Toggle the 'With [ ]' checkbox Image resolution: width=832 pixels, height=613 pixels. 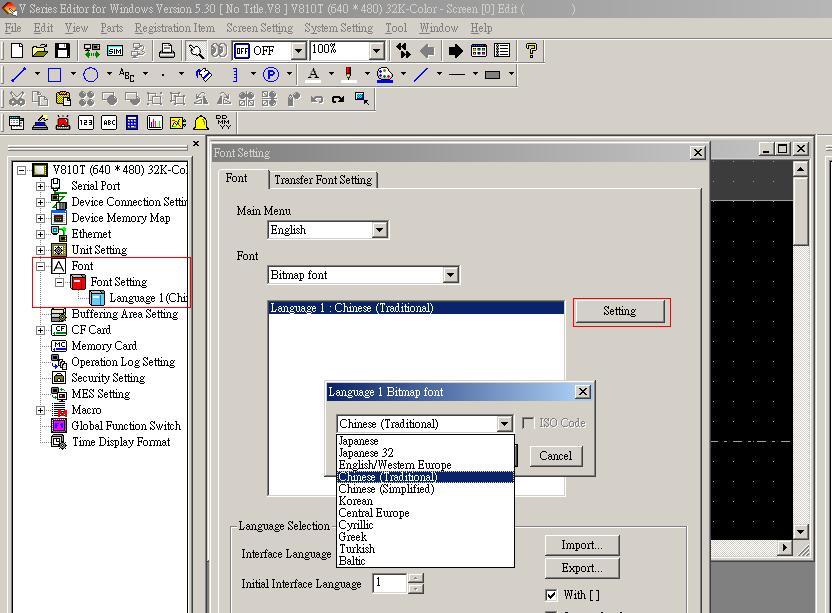(x=551, y=595)
